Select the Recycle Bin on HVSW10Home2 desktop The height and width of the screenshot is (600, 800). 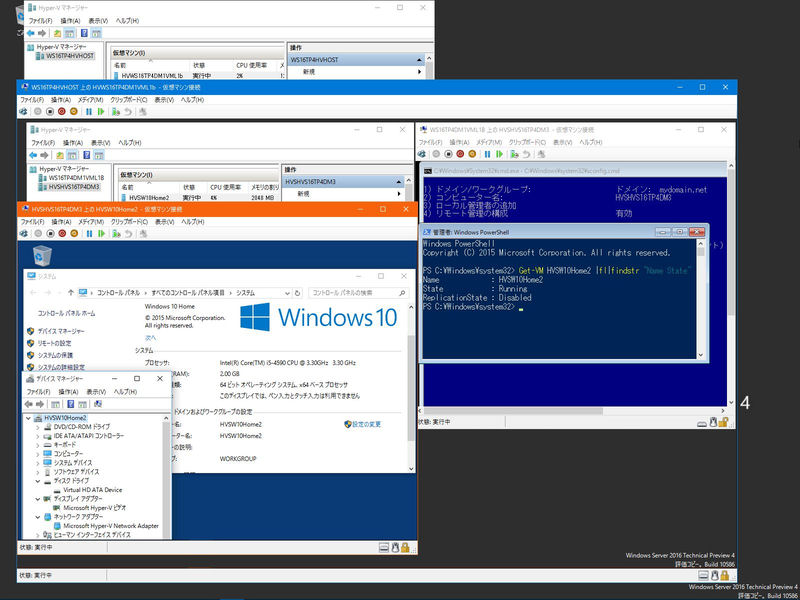42,256
